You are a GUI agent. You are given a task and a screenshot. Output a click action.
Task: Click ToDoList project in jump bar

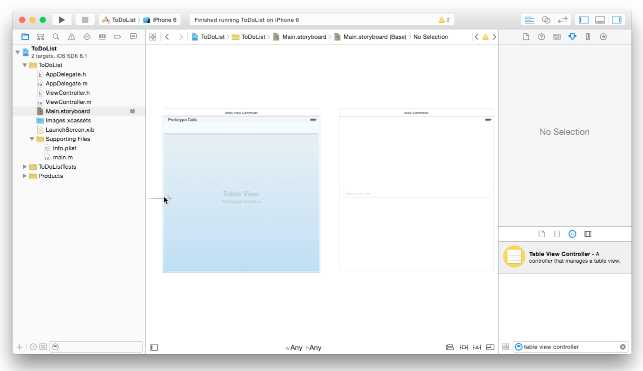(x=208, y=37)
